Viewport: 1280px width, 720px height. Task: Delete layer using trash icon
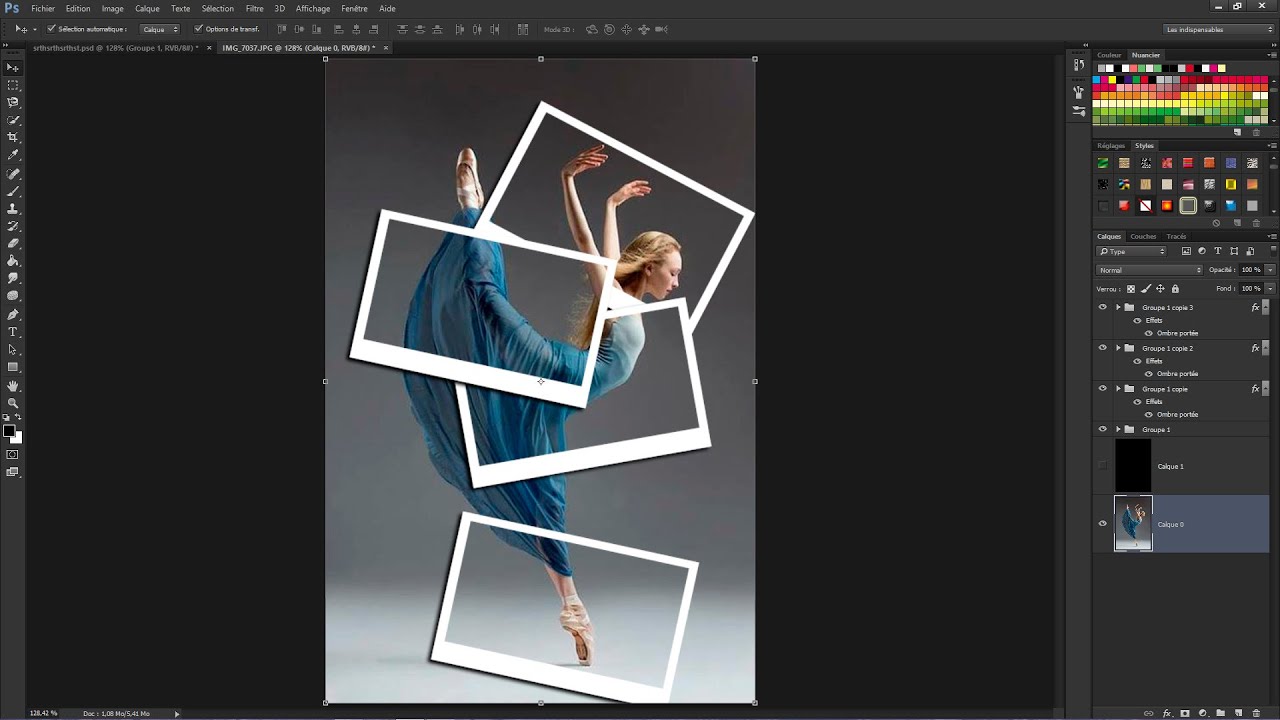point(1256,713)
